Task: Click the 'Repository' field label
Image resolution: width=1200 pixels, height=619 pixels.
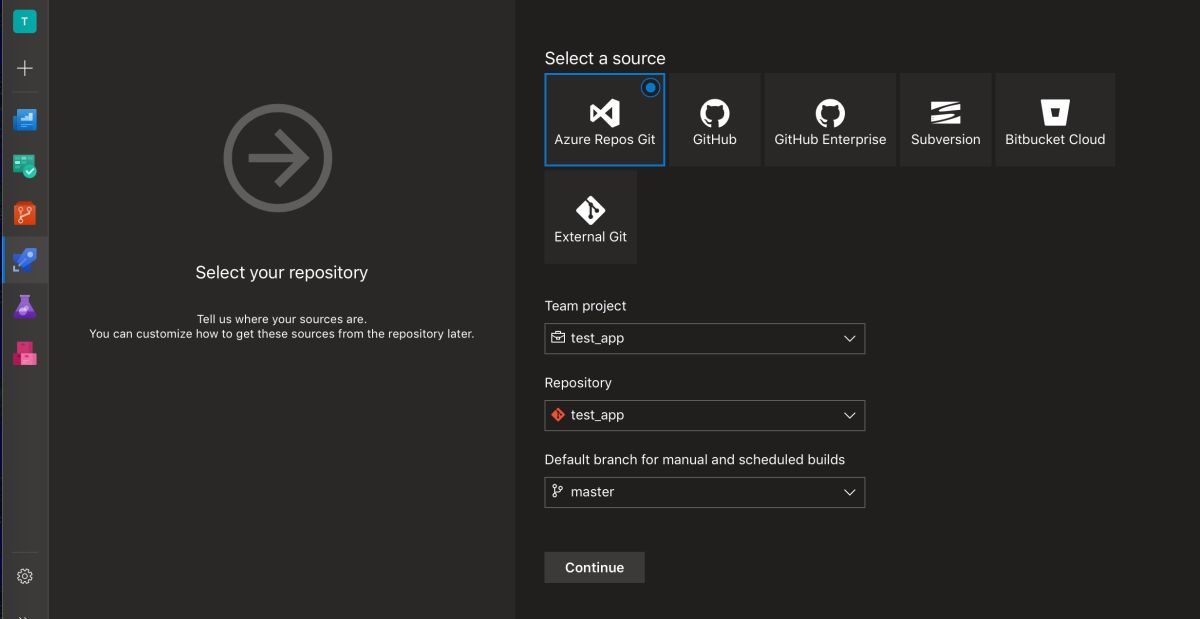Action: (578, 383)
